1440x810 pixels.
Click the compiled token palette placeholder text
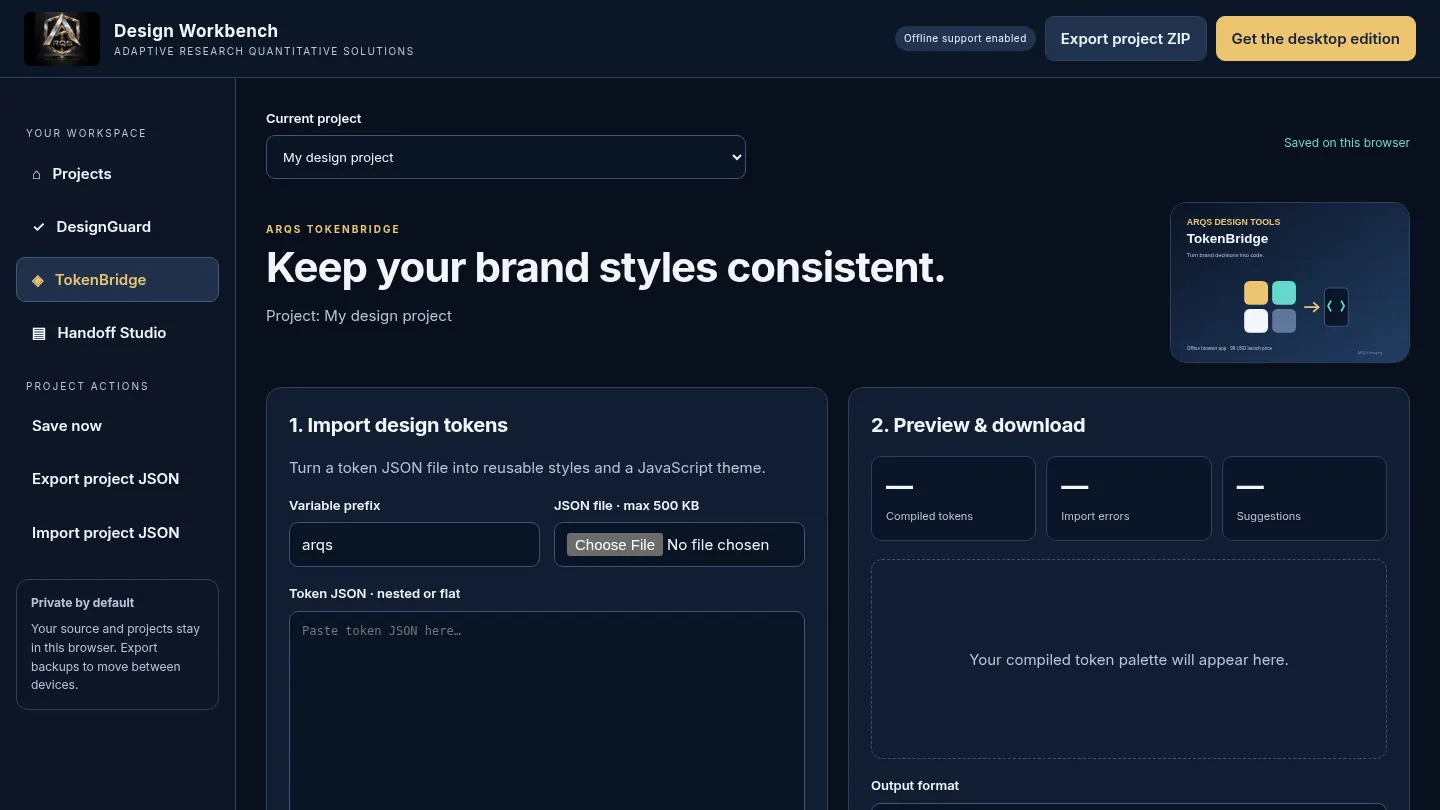point(1129,660)
